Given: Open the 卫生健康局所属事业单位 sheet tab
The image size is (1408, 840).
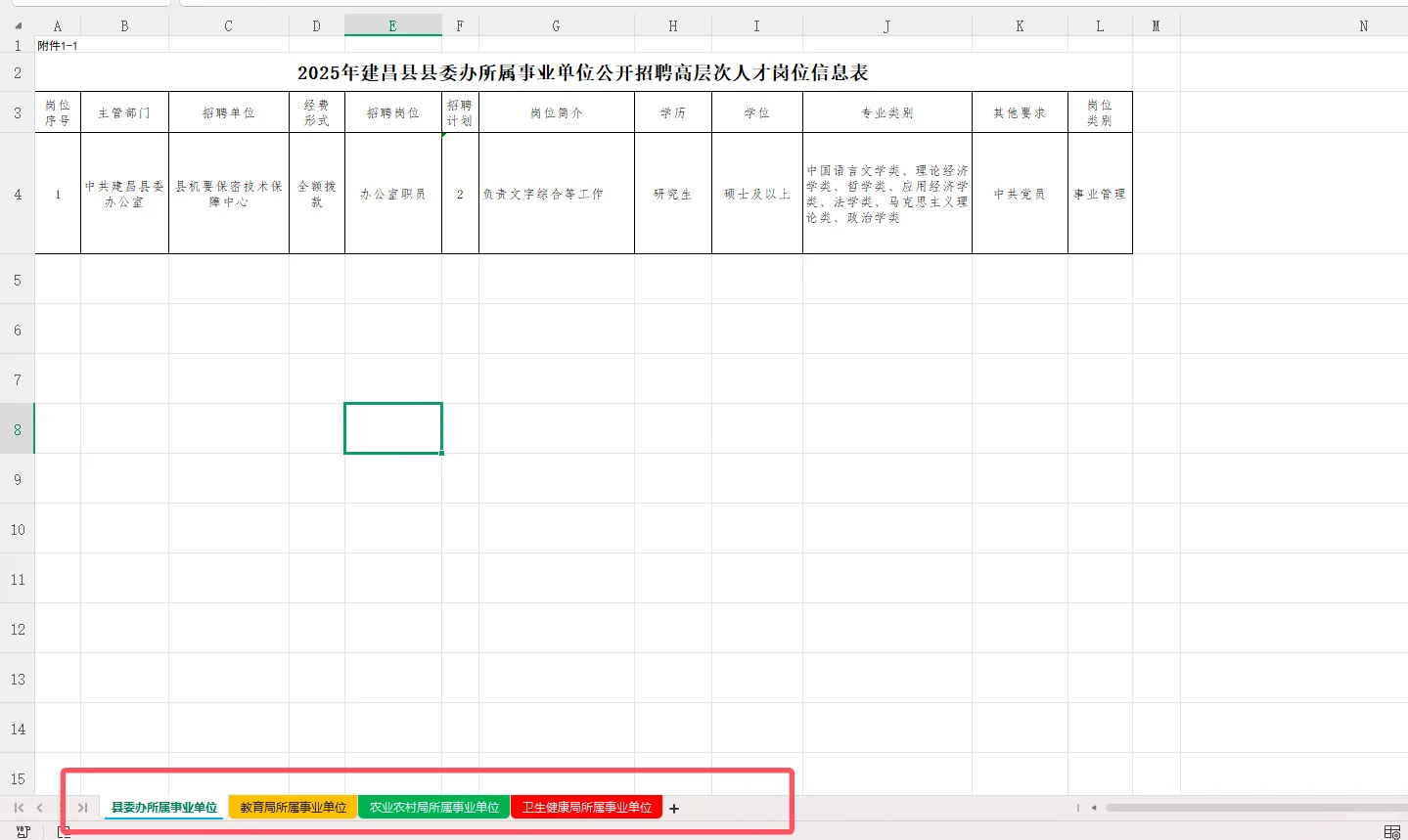Looking at the screenshot, I should 587,808.
